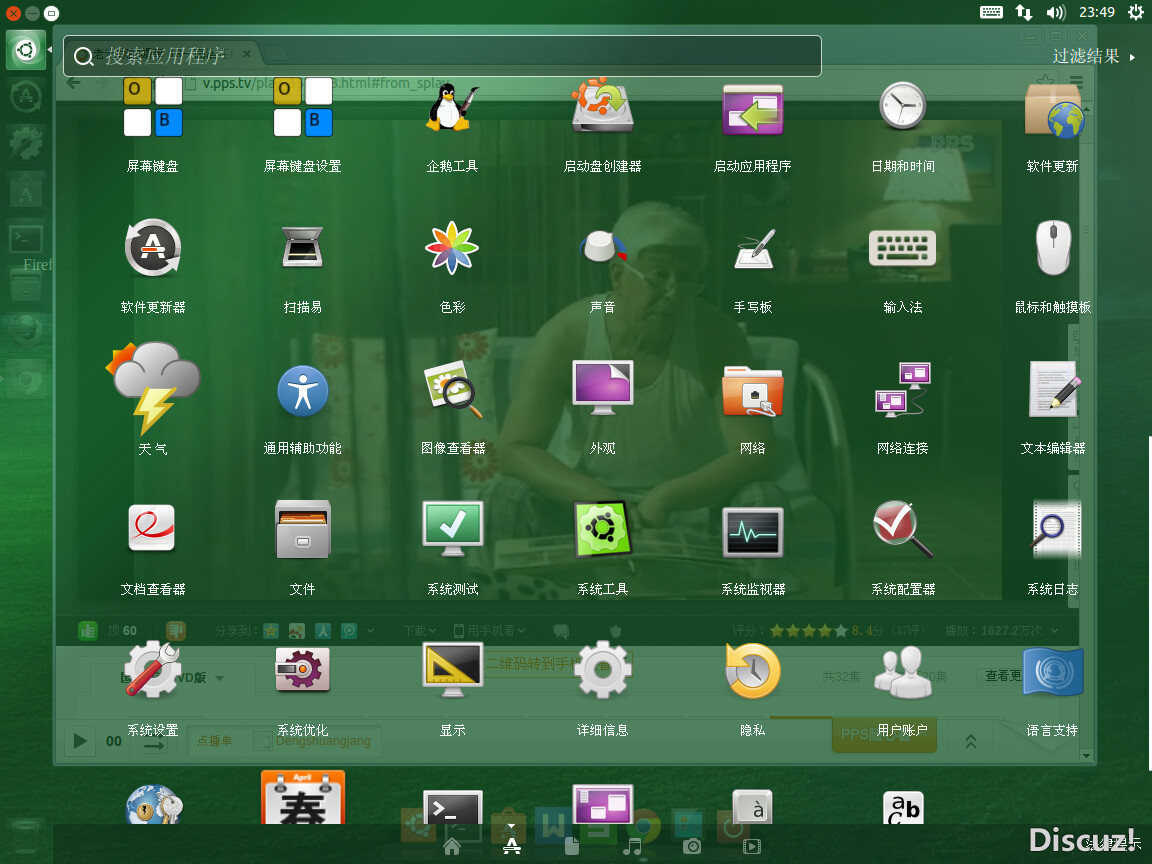Focus the 搜索应用程序 search field
The image size is (1152, 864).
click(x=442, y=56)
